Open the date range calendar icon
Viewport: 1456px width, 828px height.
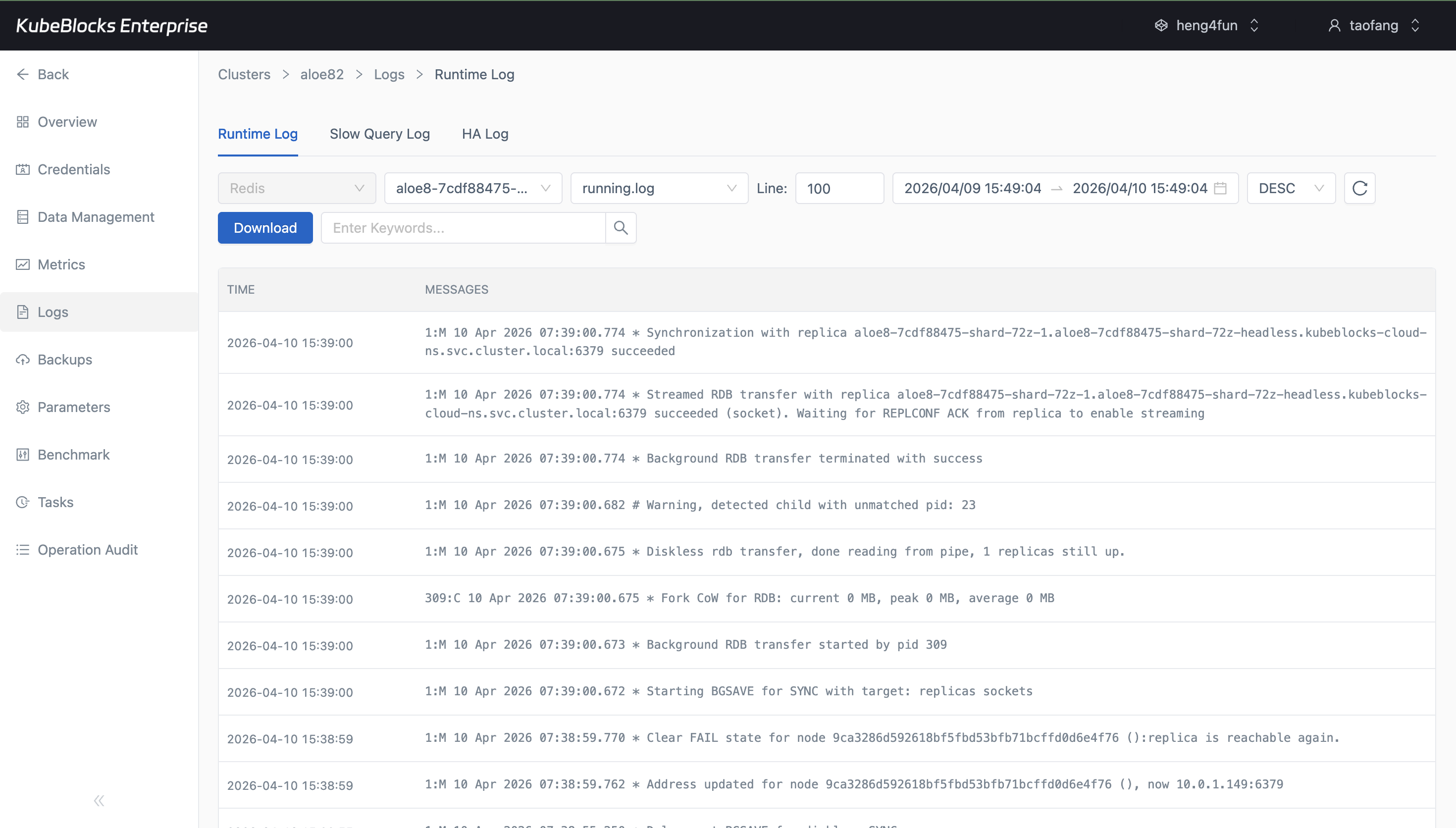tap(1220, 188)
